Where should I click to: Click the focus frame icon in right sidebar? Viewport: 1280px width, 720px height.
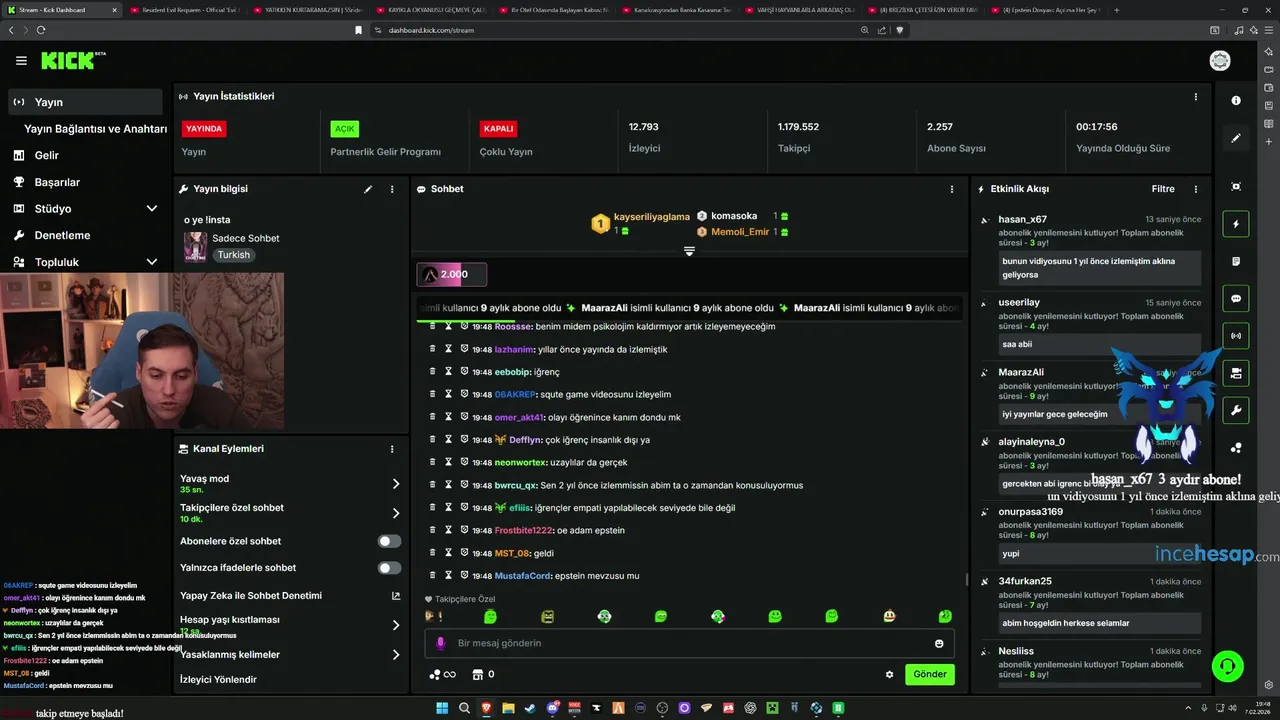pyautogui.click(x=1236, y=187)
